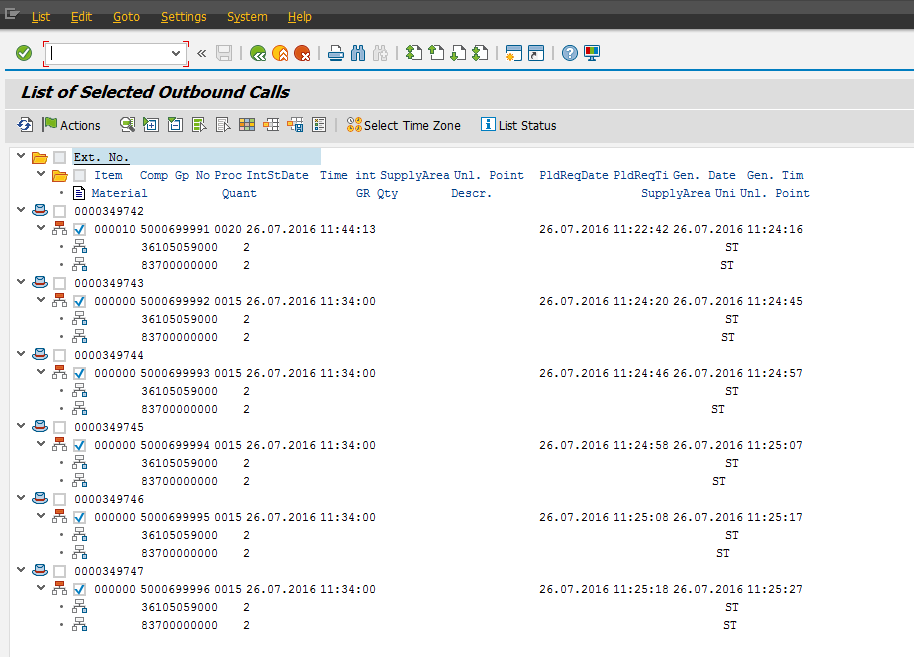
Task: Tick the checkbox of call 0000349742
Action: pyautogui.click(x=59, y=212)
